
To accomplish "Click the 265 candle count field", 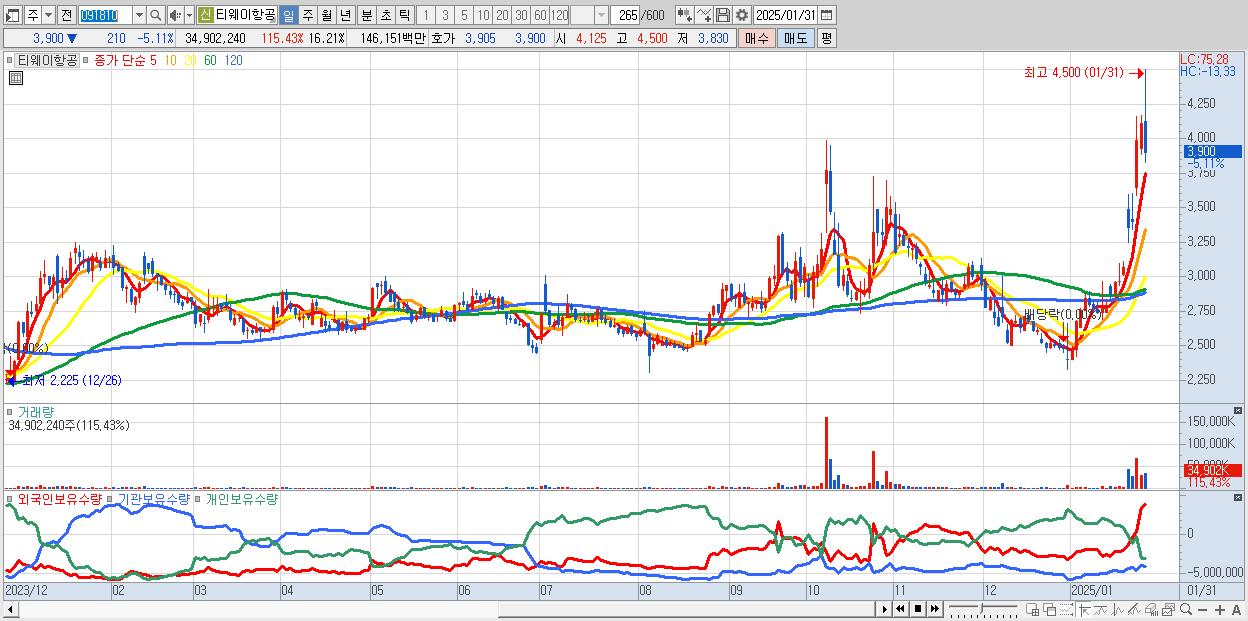I will (626, 15).
